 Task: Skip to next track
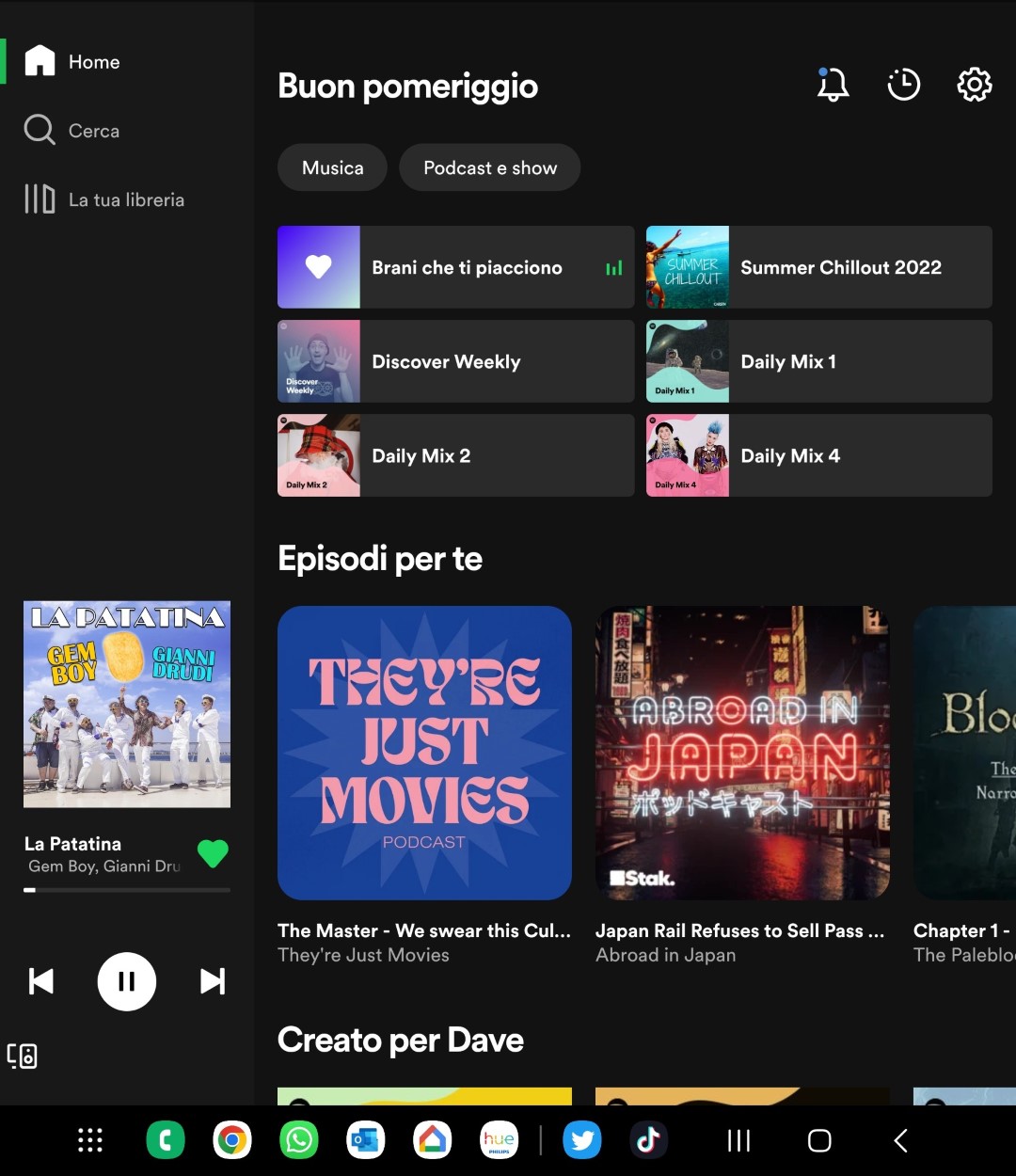click(213, 981)
